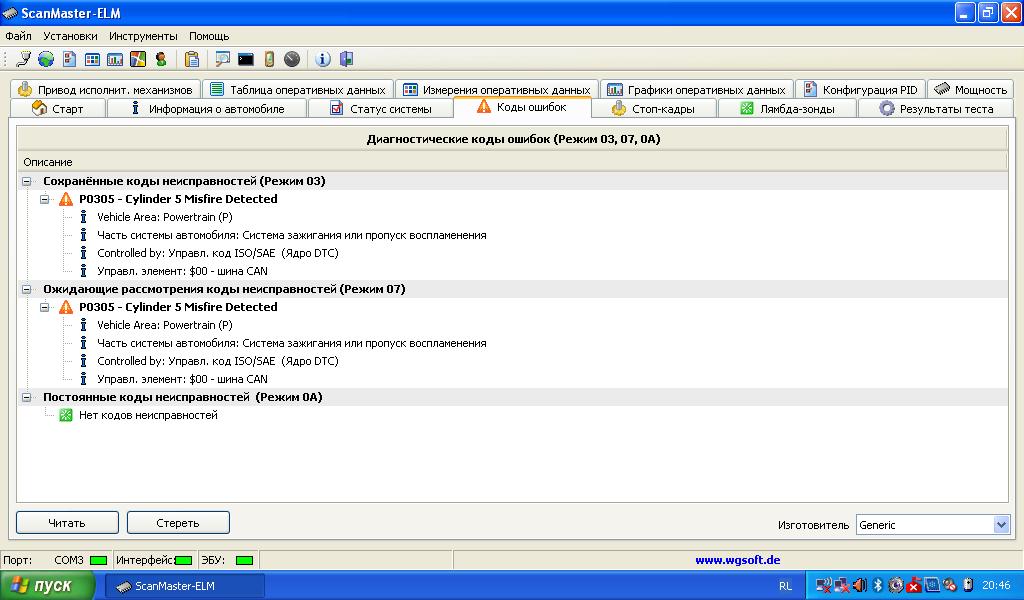
Task: Click the bar graph toolbar icon
Action: click(x=115, y=59)
